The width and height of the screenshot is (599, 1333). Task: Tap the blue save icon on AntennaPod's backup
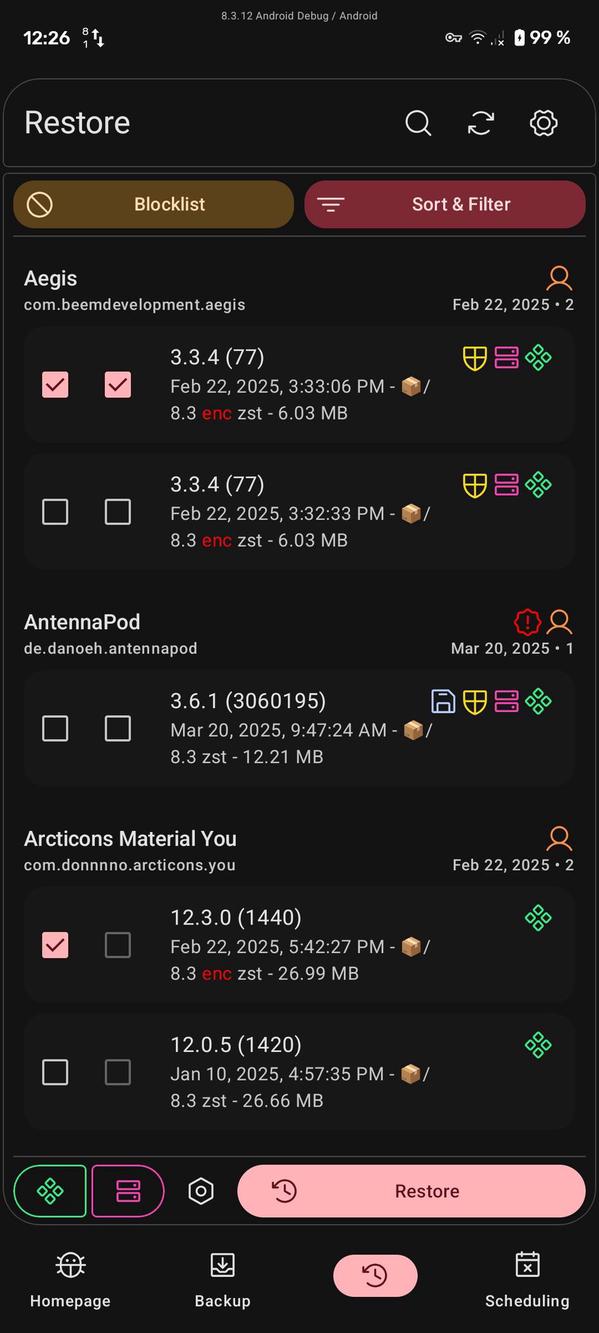coord(441,701)
